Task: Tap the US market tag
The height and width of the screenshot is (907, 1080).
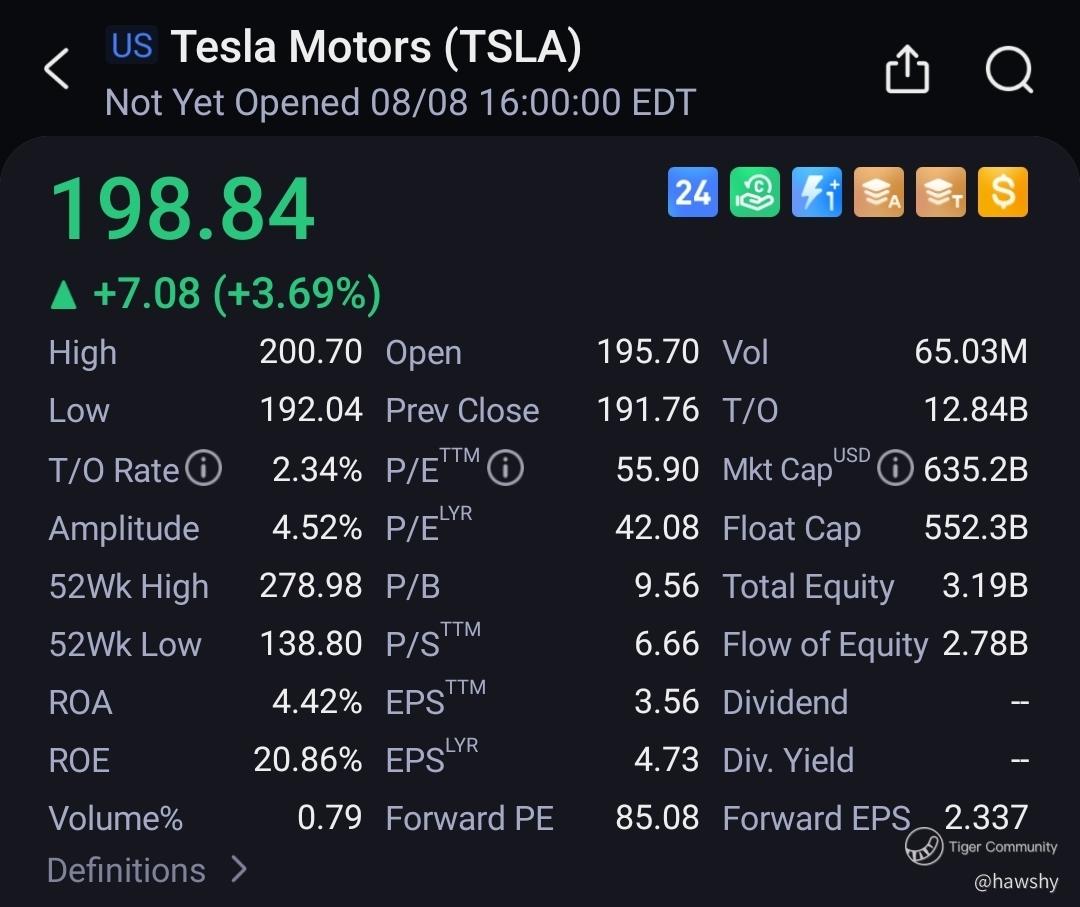Action: point(132,46)
